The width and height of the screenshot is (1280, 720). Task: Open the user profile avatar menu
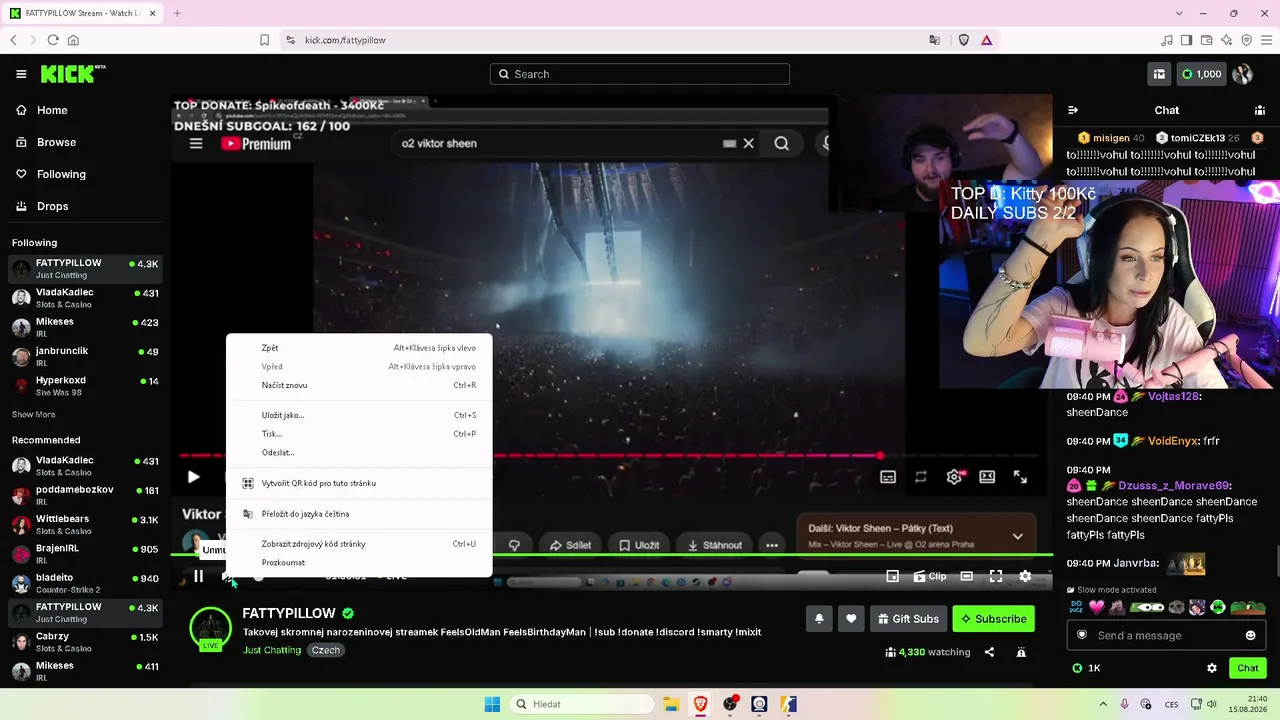[x=1243, y=74]
